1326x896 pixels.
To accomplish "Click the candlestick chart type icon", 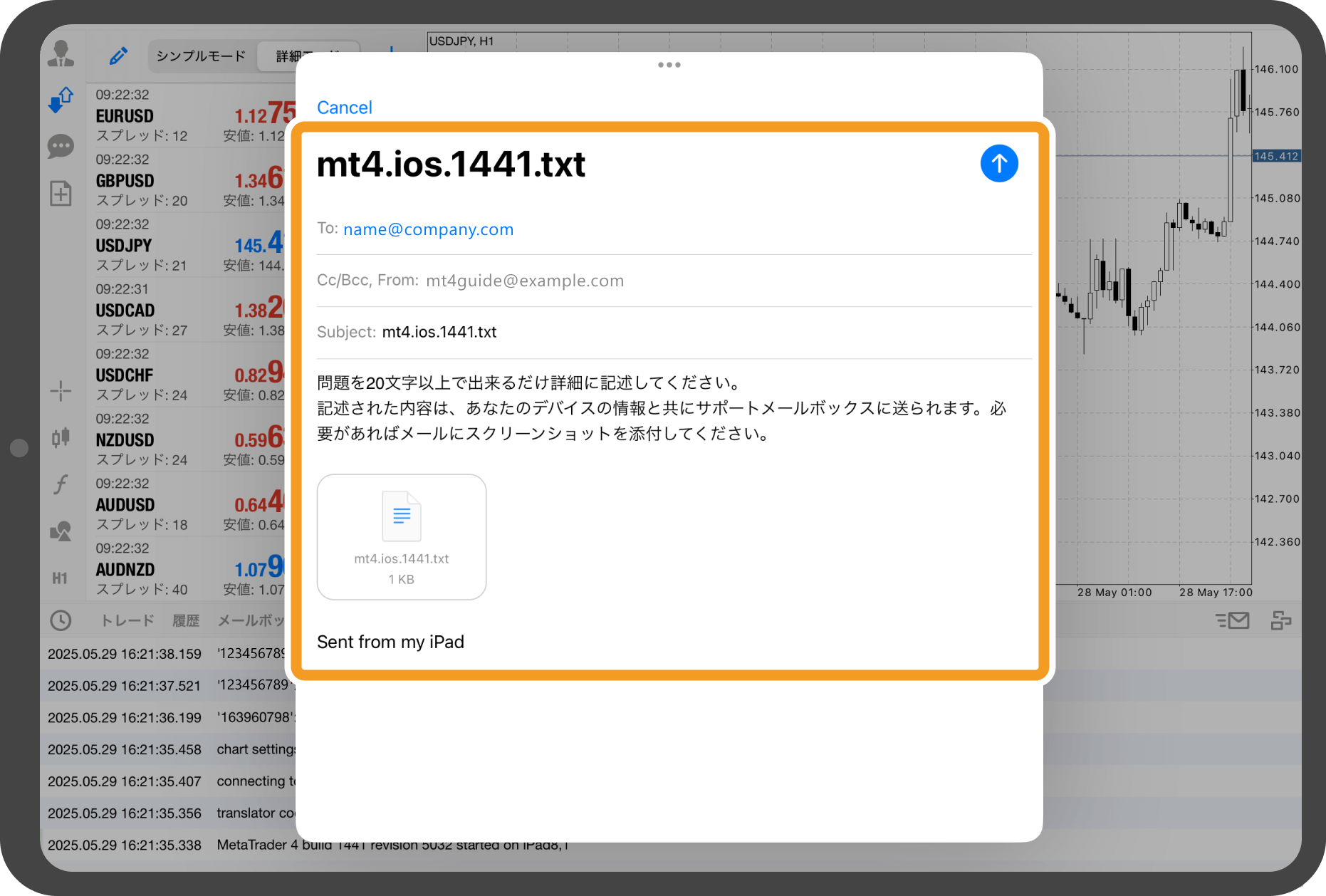I will [x=61, y=437].
